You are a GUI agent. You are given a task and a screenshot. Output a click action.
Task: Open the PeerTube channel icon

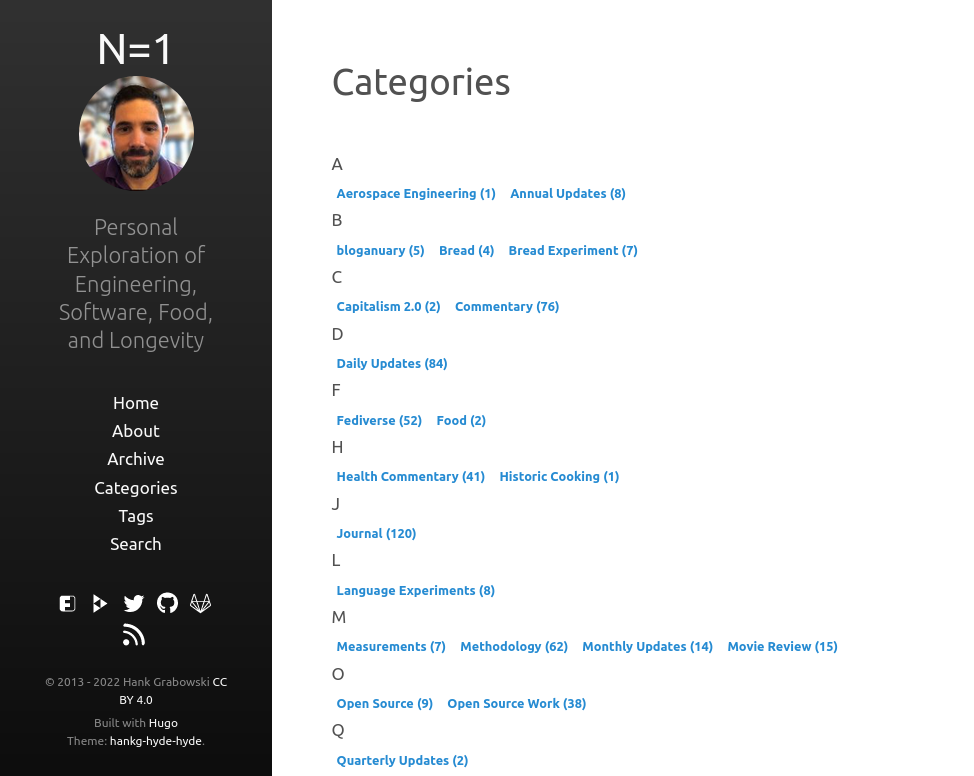click(x=100, y=603)
